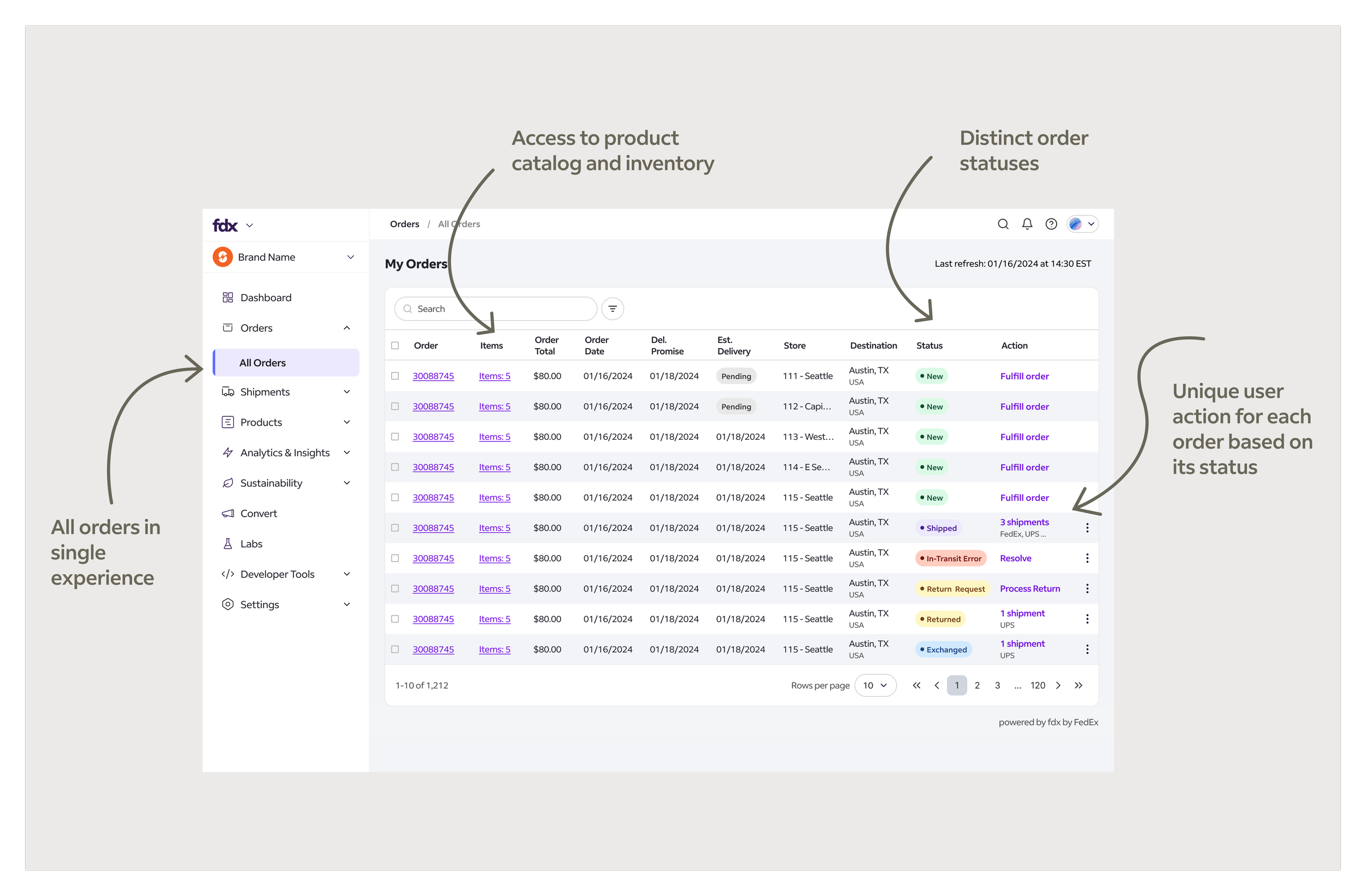Screen dimensions: 1366x896
Task: Go to last page double-arrow icon
Action: 1079,685
